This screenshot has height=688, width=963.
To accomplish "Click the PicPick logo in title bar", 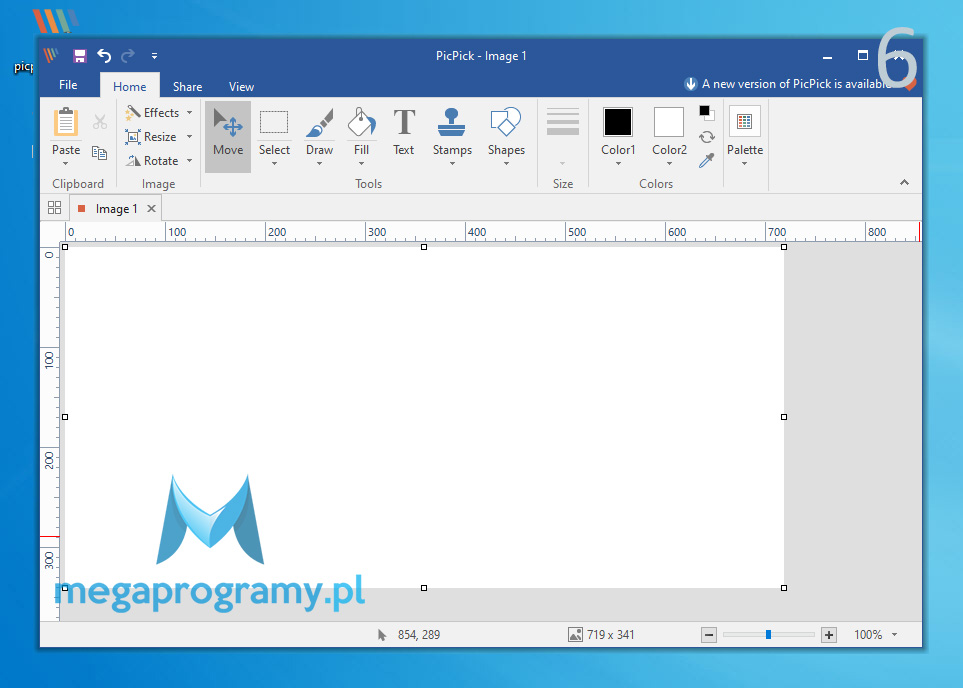I will coord(51,55).
